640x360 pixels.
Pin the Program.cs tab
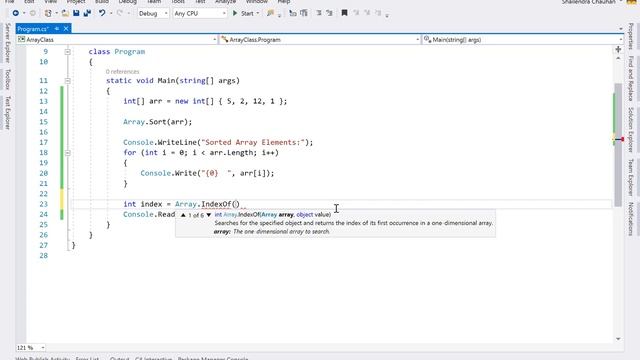57,29
